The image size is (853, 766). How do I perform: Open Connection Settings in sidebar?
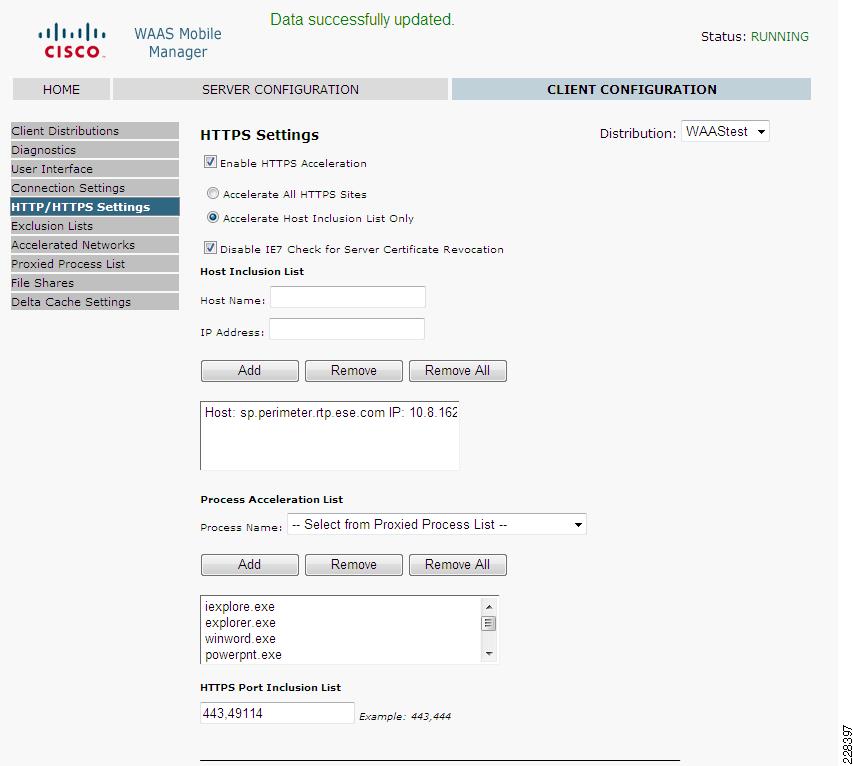click(95, 188)
